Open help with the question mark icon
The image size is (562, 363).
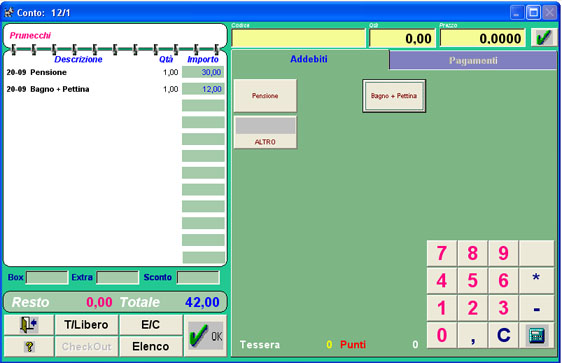click(29, 346)
